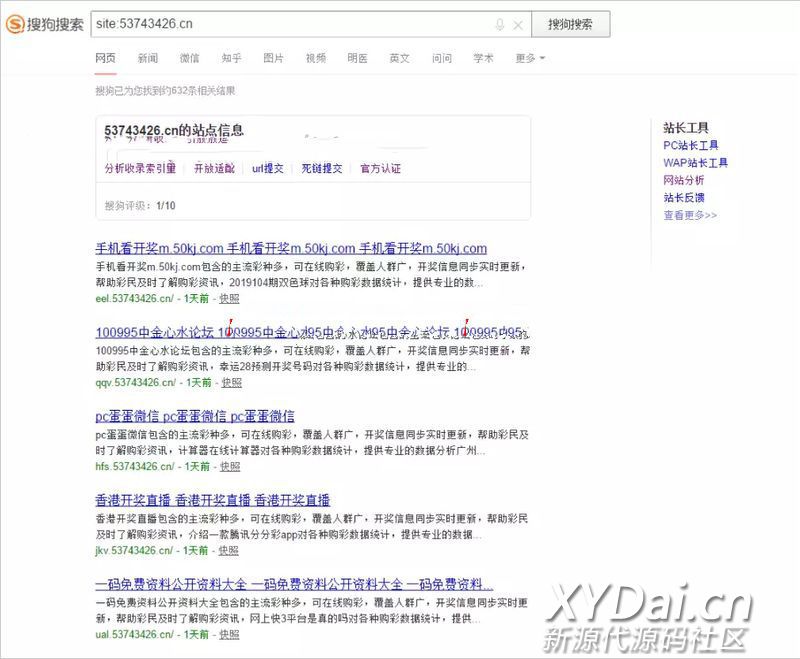The width and height of the screenshot is (800, 659).
Task: Open the 快照 for jkv.53743426.cn result
Action: point(229,550)
